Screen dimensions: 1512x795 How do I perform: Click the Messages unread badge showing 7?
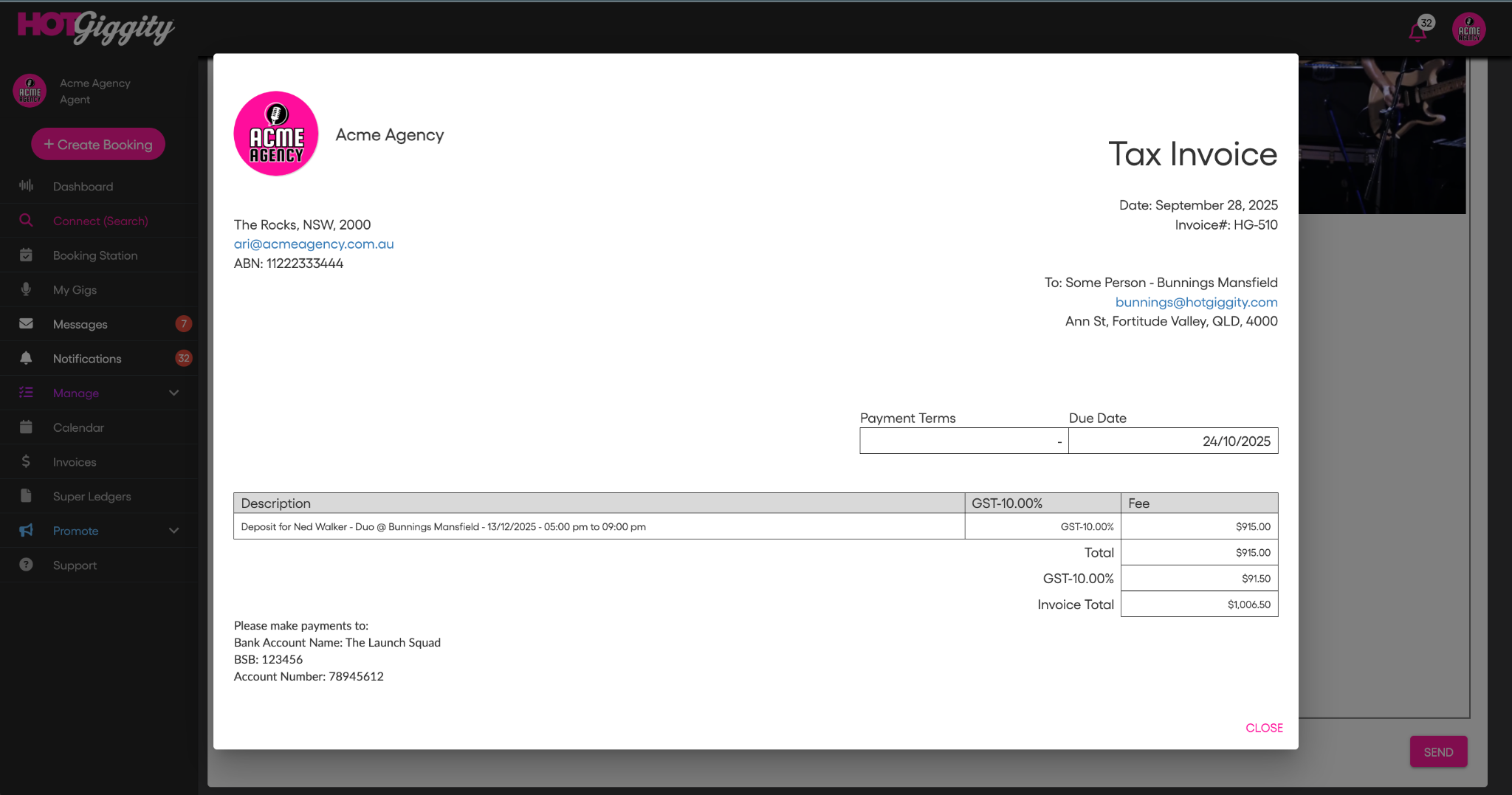pos(184,324)
